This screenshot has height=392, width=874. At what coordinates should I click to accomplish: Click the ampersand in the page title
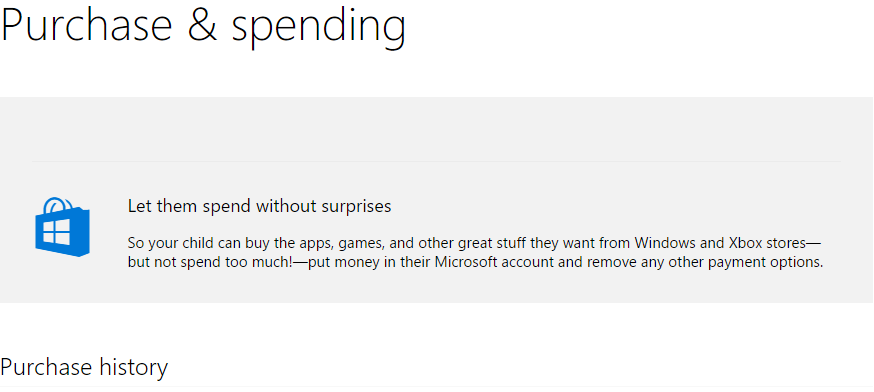coord(203,25)
